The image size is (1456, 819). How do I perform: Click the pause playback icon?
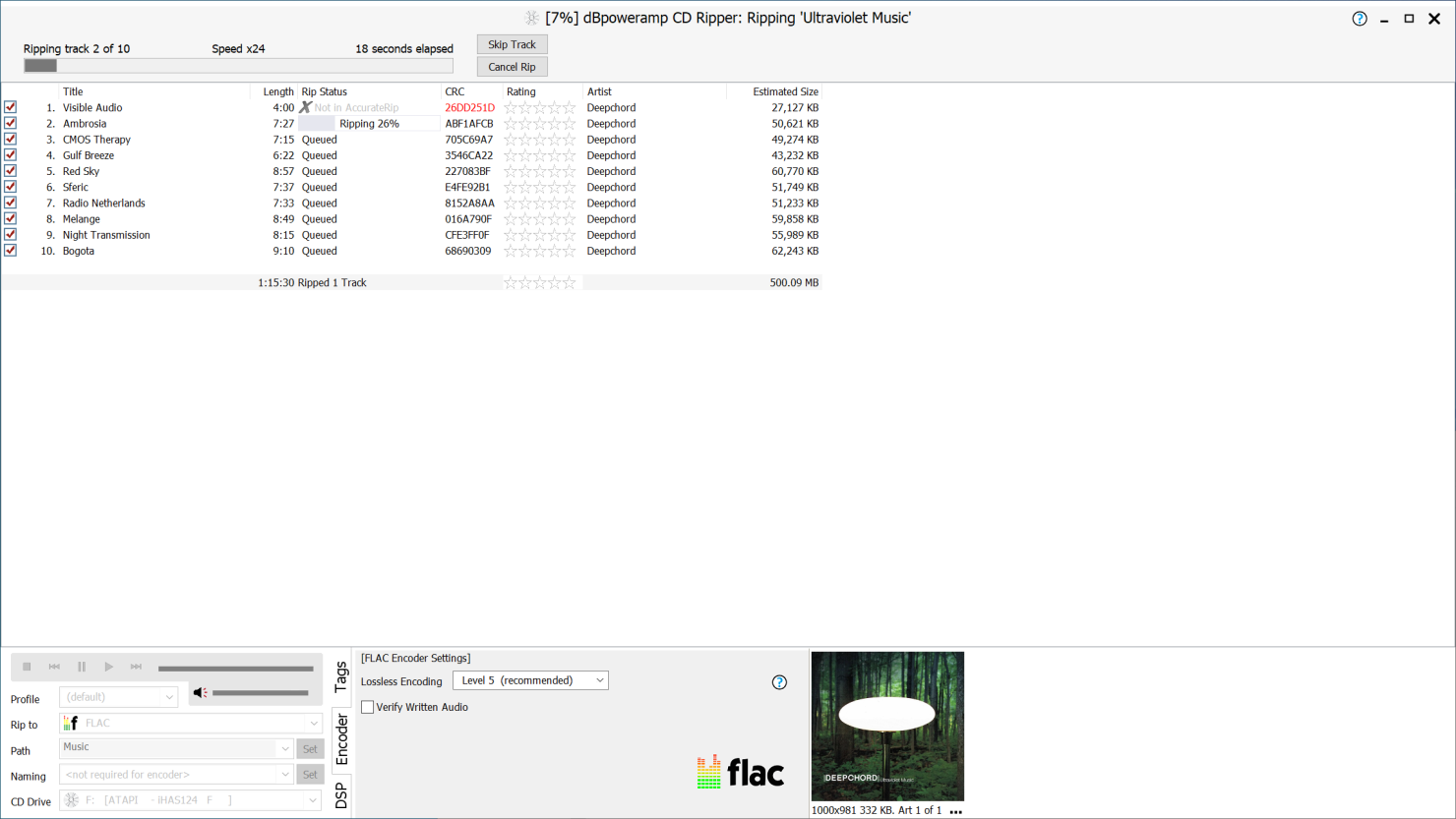pyautogui.click(x=82, y=667)
